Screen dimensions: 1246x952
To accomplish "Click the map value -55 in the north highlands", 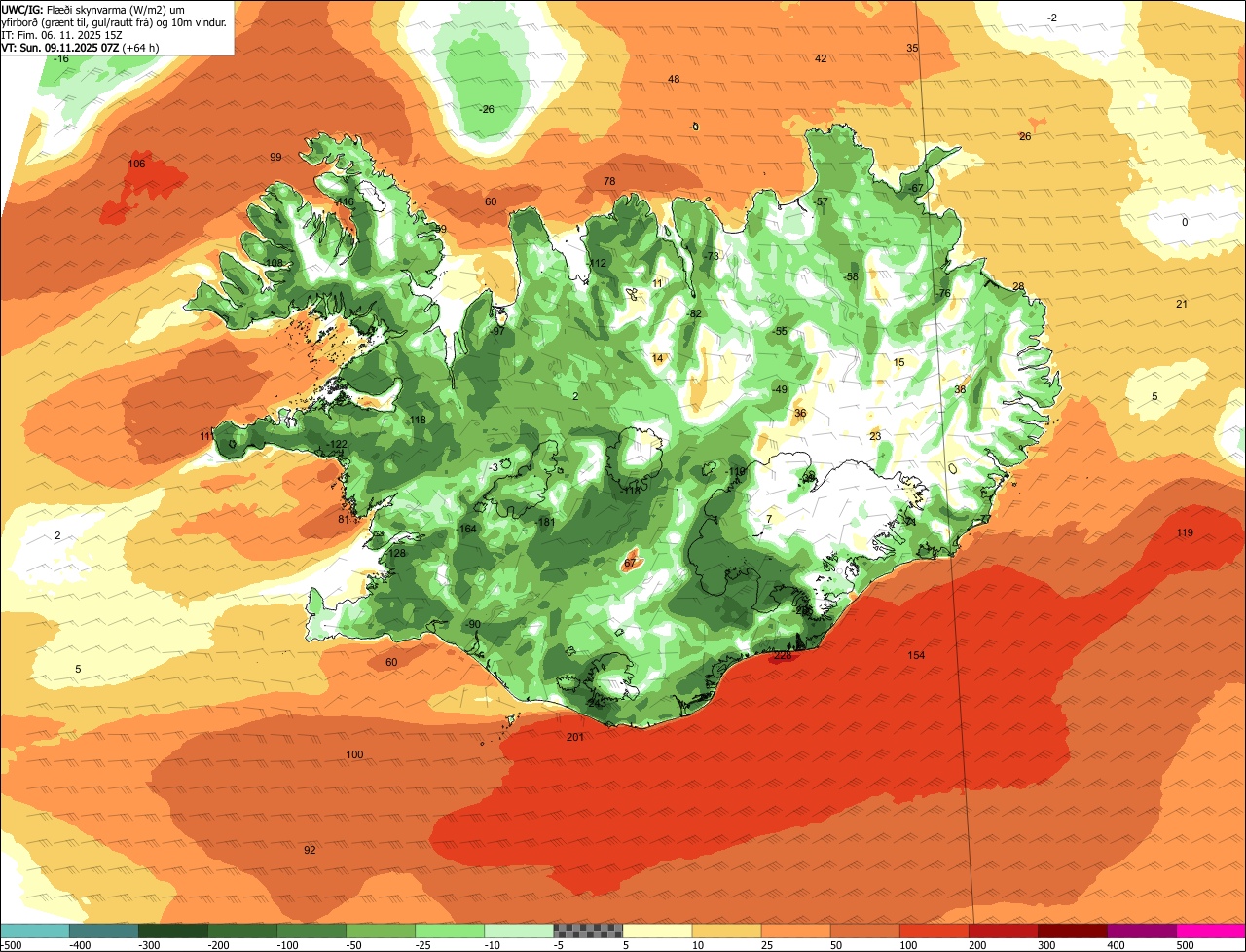I will (779, 331).
